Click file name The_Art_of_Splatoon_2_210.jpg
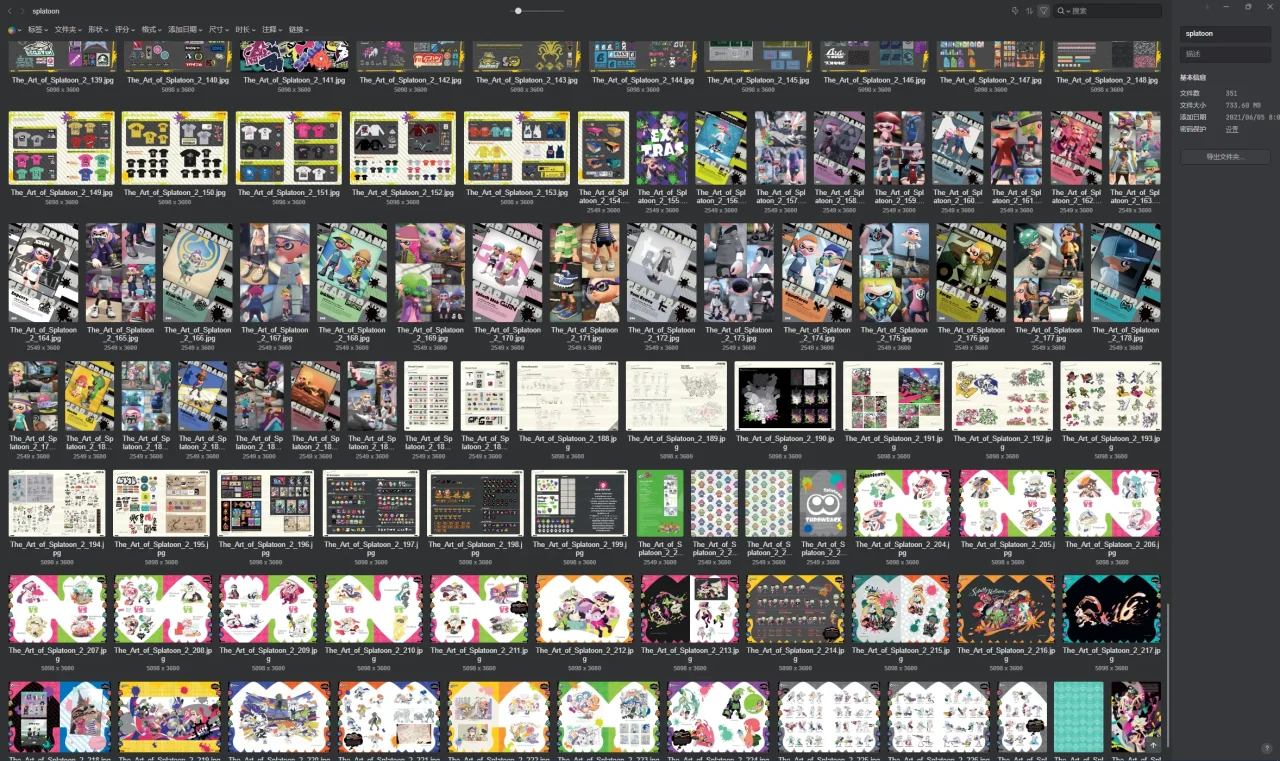 click(x=374, y=654)
